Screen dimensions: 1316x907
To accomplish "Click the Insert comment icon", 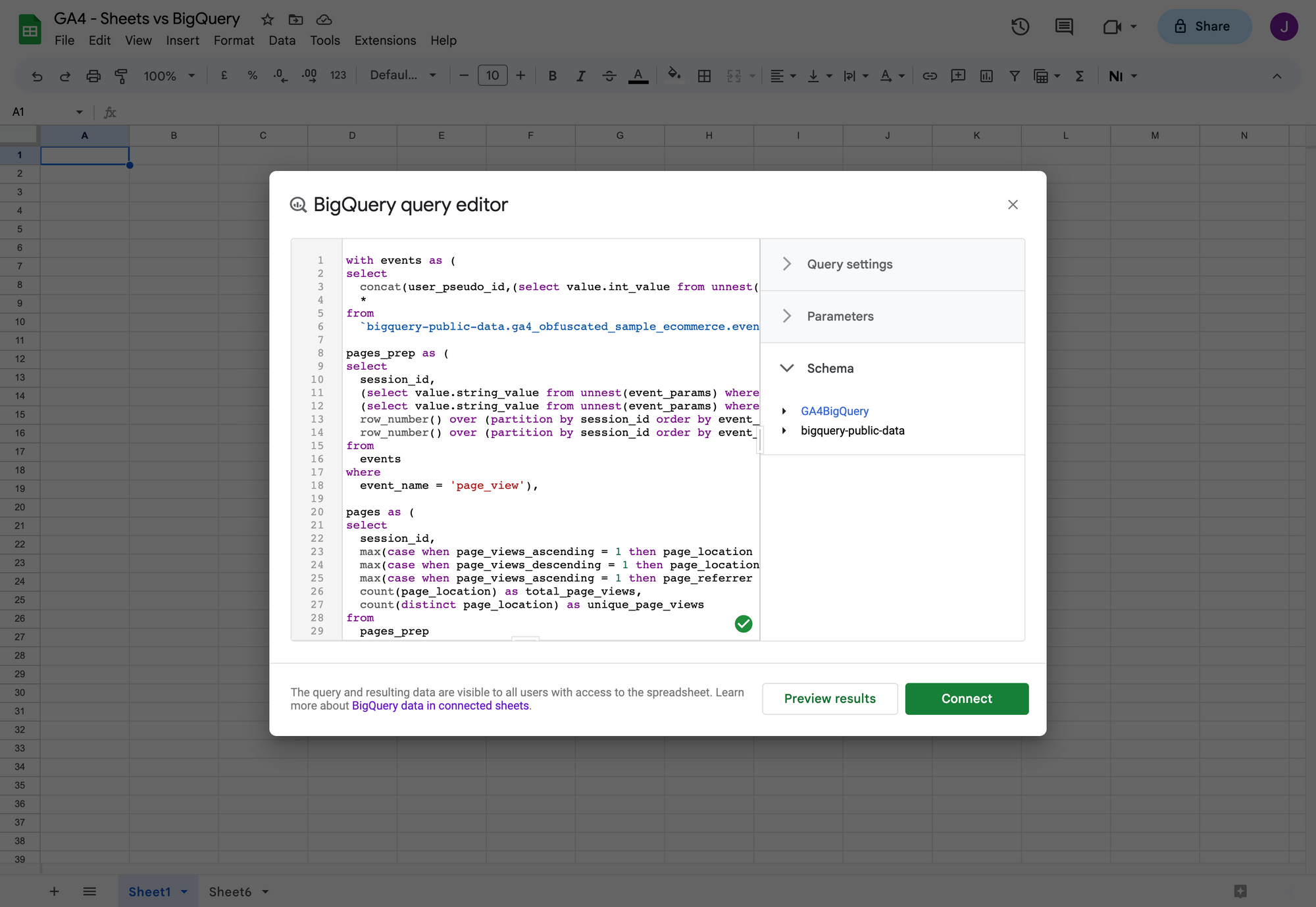I will 958,76.
